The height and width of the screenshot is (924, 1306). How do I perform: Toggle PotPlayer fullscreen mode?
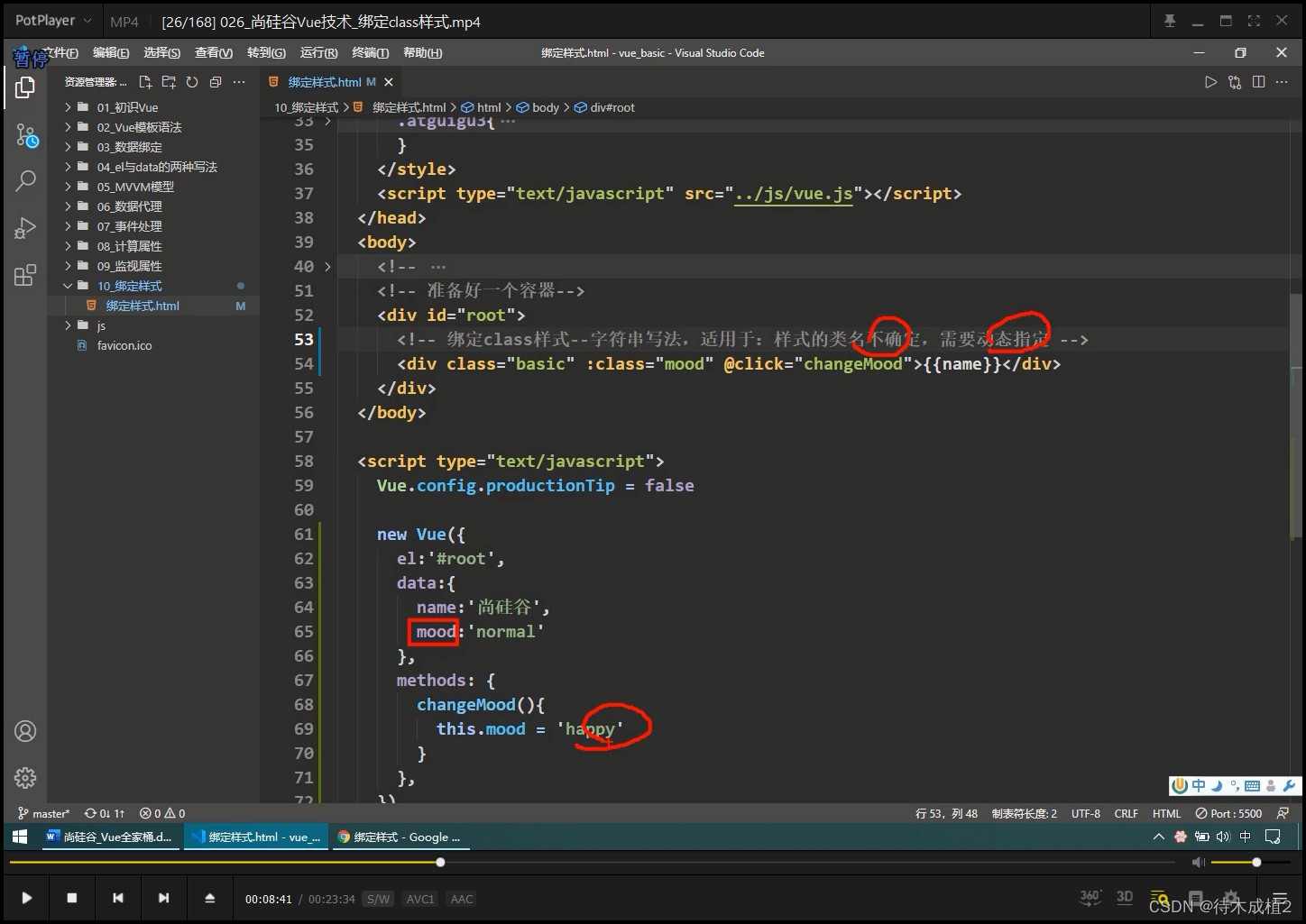(x=1254, y=21)
